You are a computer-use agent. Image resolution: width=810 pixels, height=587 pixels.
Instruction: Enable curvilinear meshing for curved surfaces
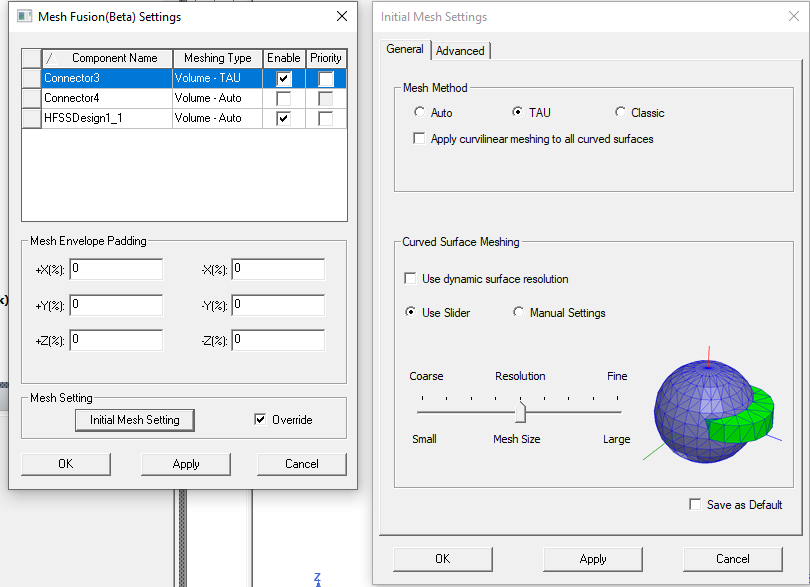pyautogui.click(x=419, y=139)
